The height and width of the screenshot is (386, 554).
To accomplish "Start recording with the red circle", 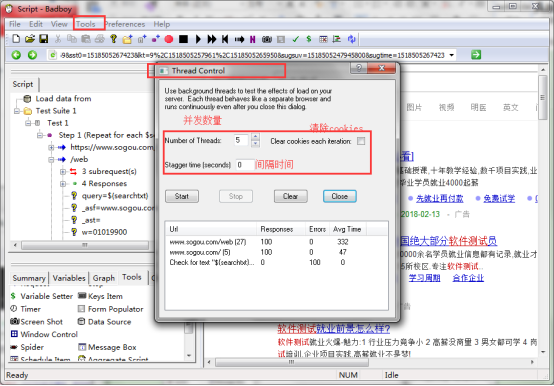I will tap(169, 39).
